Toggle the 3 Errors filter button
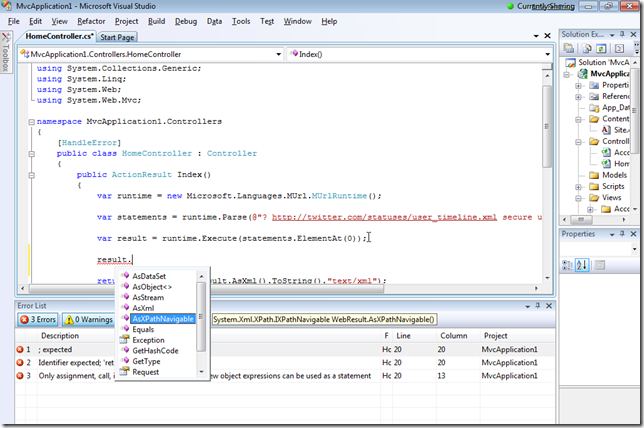This screenshot has height=428, width=644. [38, 320]
